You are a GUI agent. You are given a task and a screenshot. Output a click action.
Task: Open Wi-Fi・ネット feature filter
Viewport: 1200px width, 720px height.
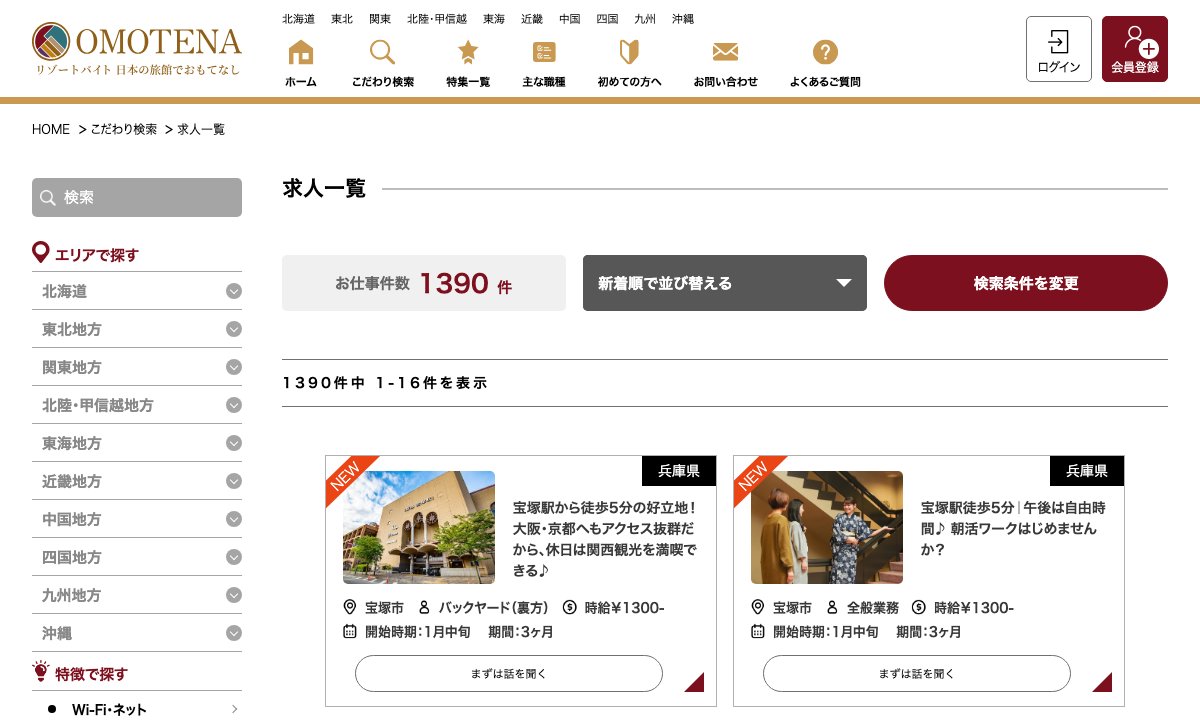137,709
